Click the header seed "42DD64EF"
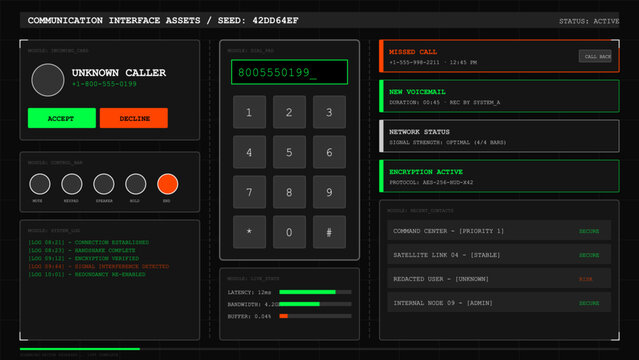 (x=275, y=20)
